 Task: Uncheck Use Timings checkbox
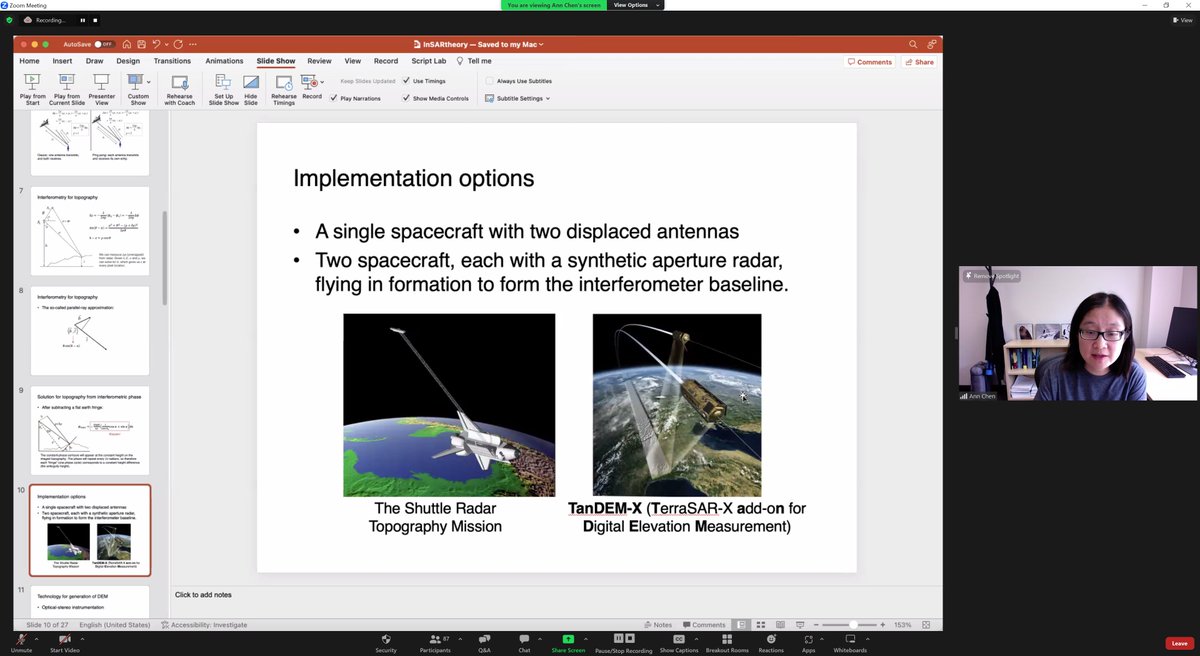coord(406,81)
